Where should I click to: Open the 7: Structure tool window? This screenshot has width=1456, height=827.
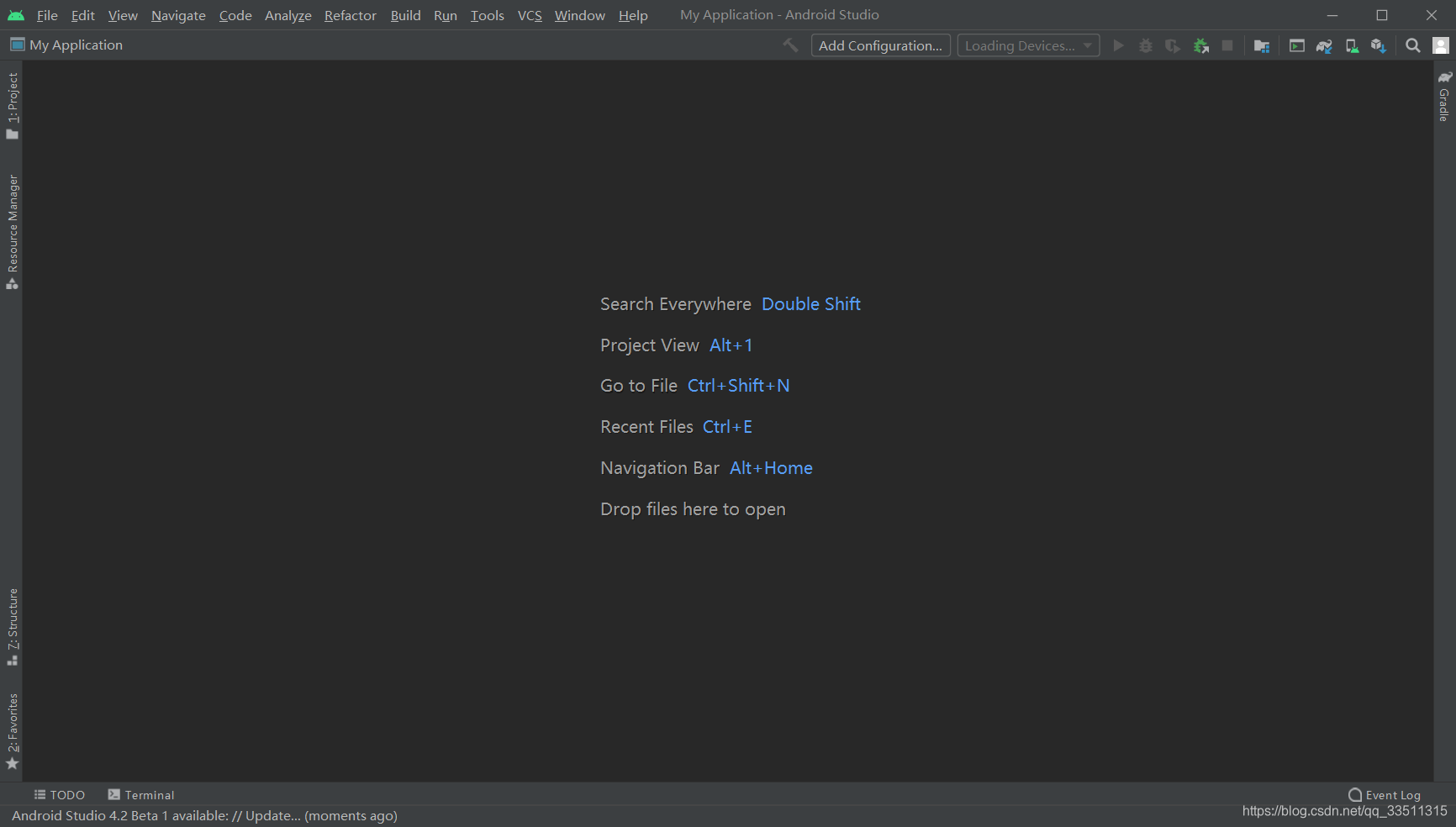(x=12, y=627)
